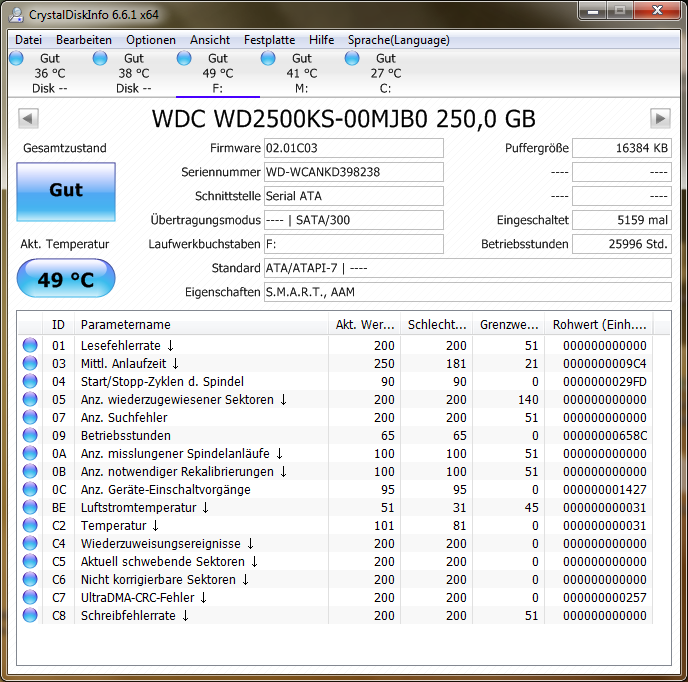This screenshot has width=688, height=682.
Task: Click status icon for notwendiger Rekalibrierungen row
Action: 30,471
